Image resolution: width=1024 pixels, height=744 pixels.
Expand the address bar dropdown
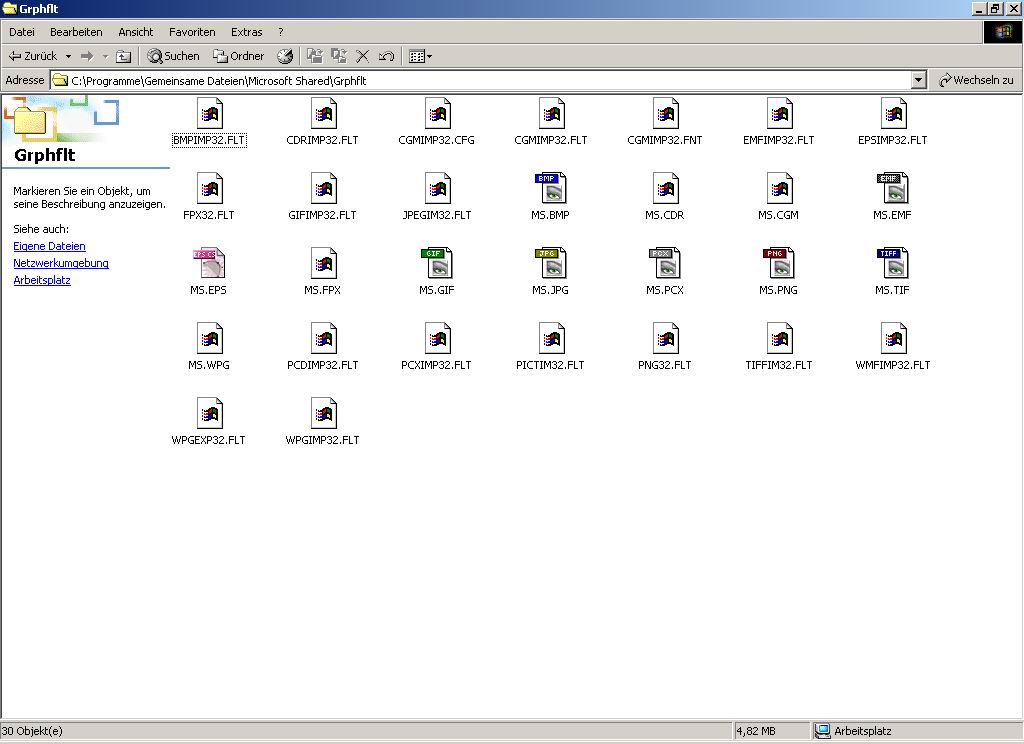[918, 80]
